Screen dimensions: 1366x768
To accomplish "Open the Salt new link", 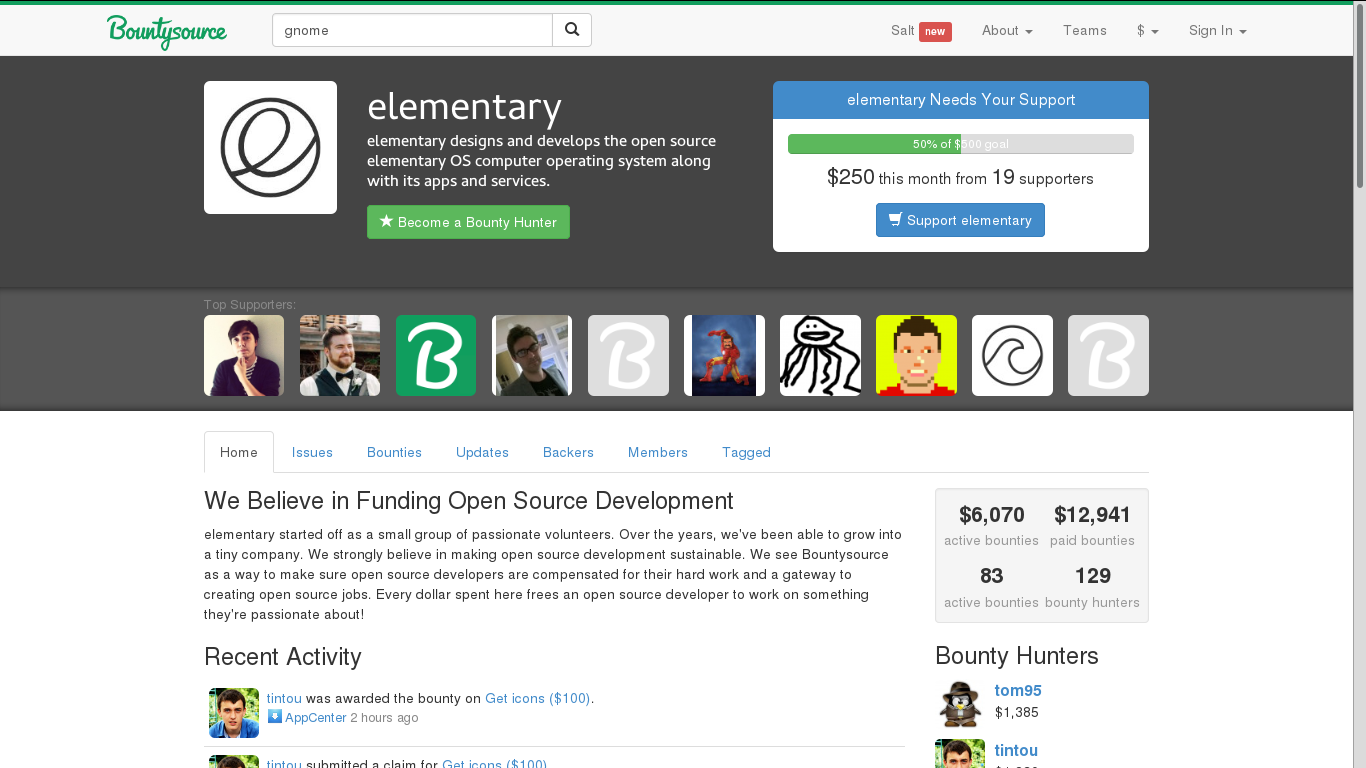I will tap(921, 30).
